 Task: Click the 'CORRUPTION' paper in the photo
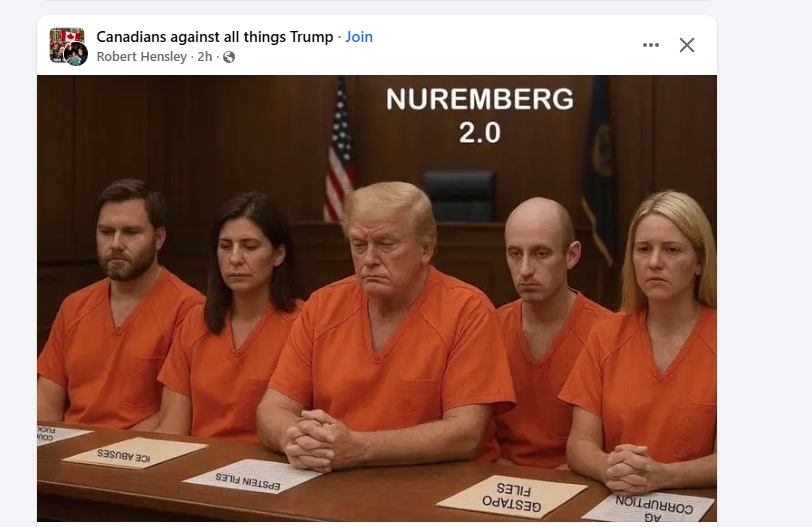(x=651, y=507)
